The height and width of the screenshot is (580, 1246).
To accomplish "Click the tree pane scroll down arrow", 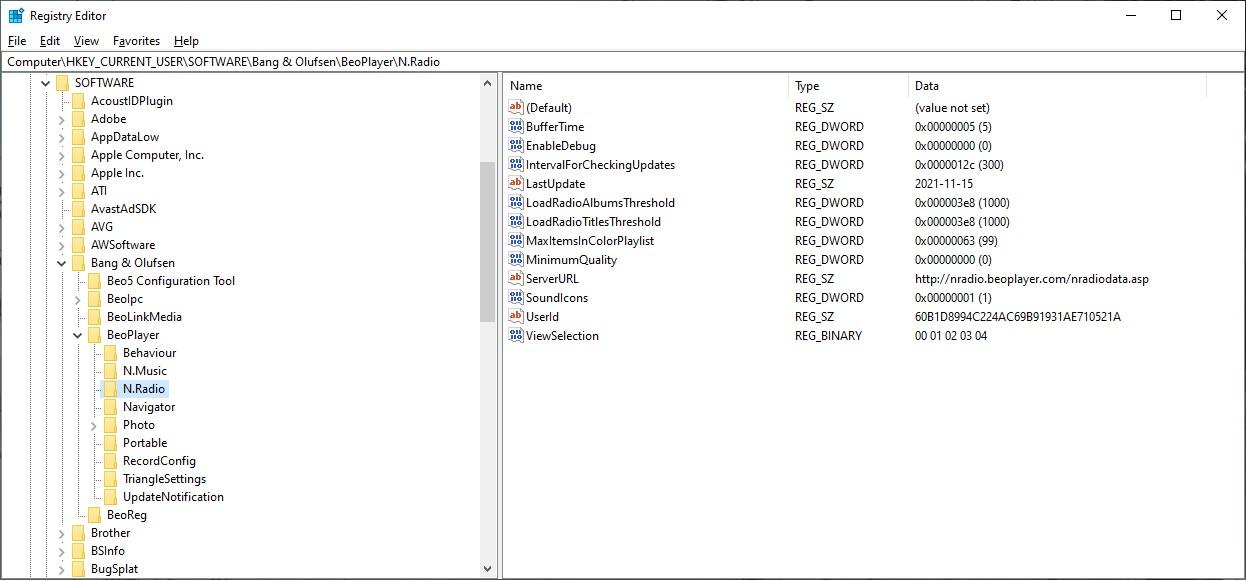I will coord(488,569).
